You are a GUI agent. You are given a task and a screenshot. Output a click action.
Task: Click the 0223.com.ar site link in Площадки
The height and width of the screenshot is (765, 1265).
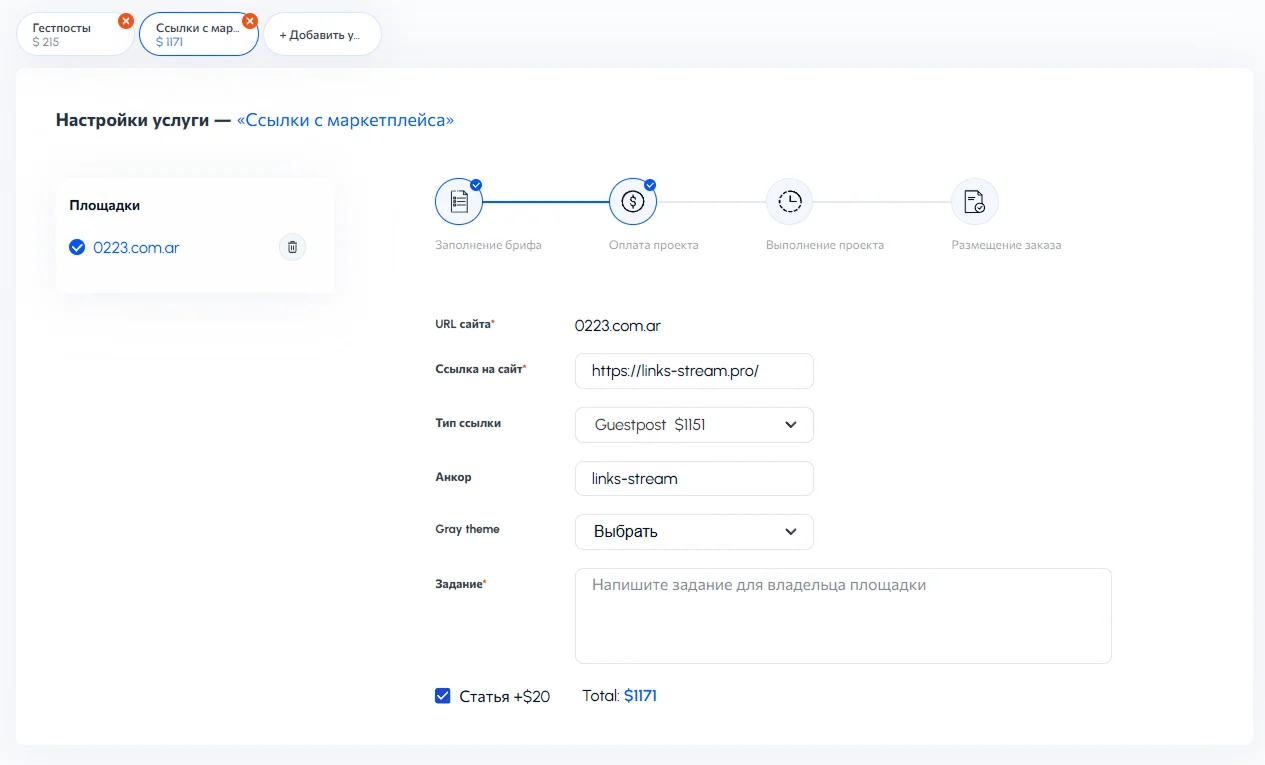click(136, 247)
